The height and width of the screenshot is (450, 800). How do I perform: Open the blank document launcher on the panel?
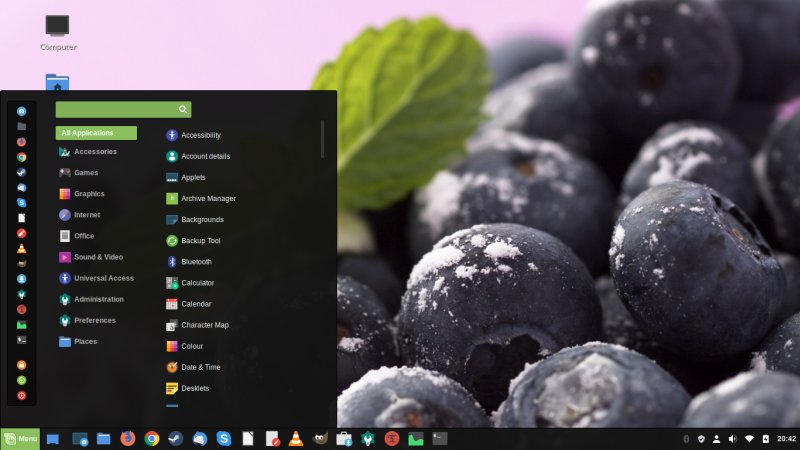(247, 439)
